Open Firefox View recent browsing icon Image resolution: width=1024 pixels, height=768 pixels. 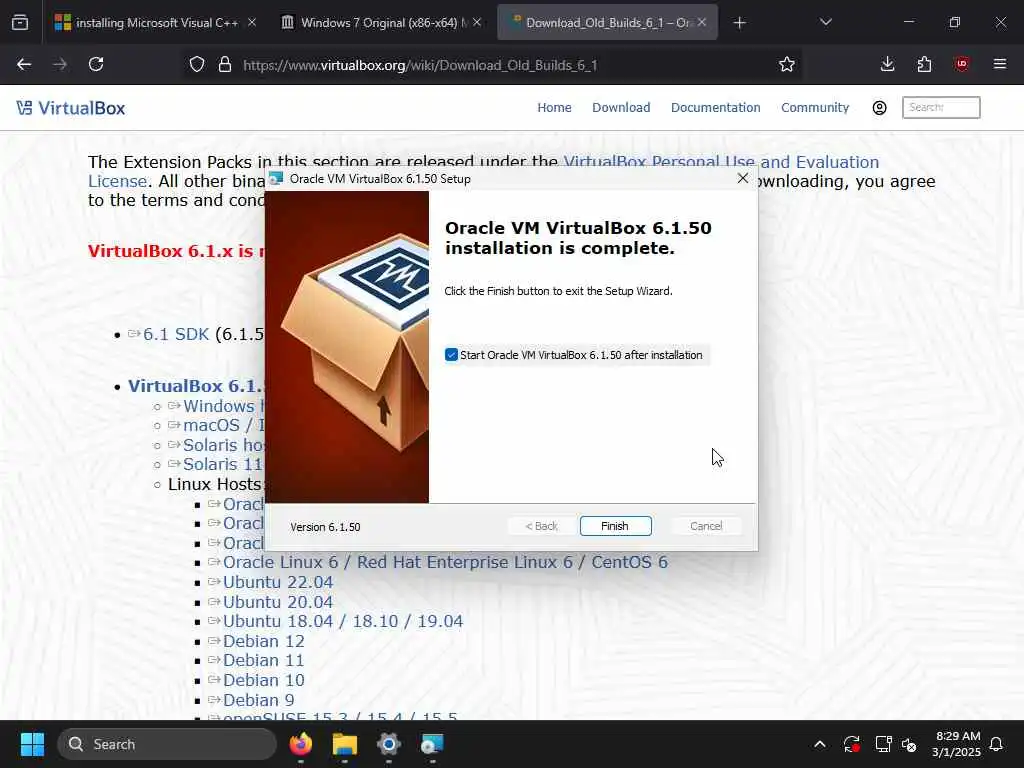point(20,23)
